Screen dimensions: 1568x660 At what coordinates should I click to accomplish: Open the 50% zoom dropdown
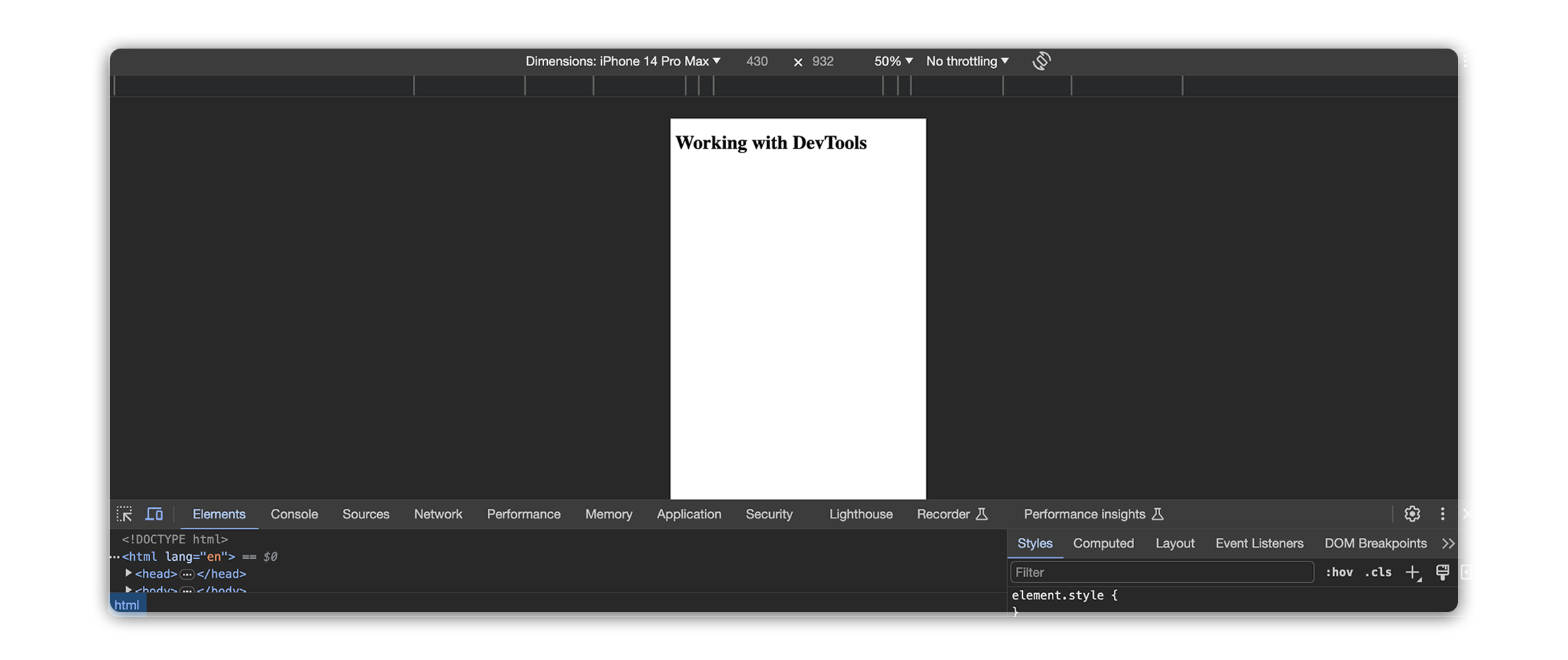(893, 61)
